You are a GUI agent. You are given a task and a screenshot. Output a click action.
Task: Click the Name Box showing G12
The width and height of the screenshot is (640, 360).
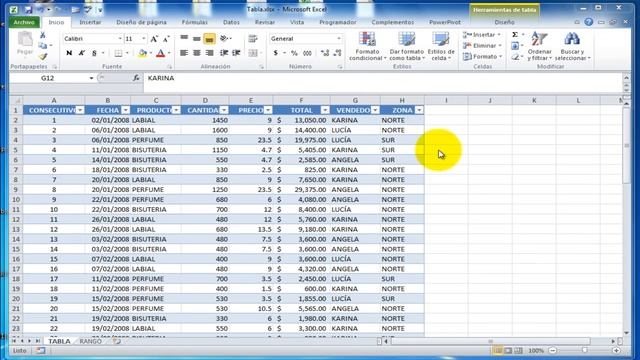pos(48,78)
